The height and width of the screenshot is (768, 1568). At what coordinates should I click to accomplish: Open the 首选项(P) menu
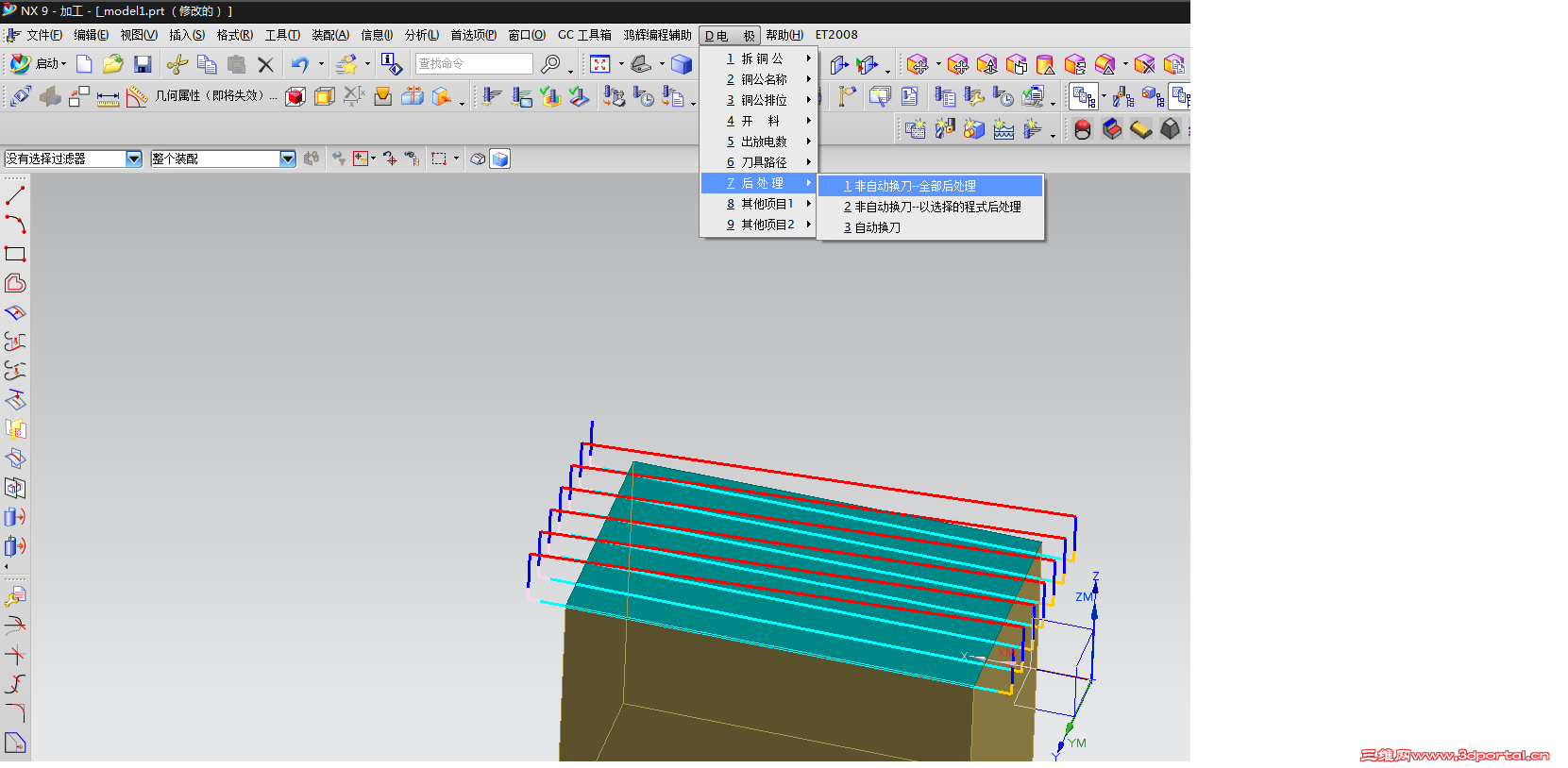coord(473,35)
